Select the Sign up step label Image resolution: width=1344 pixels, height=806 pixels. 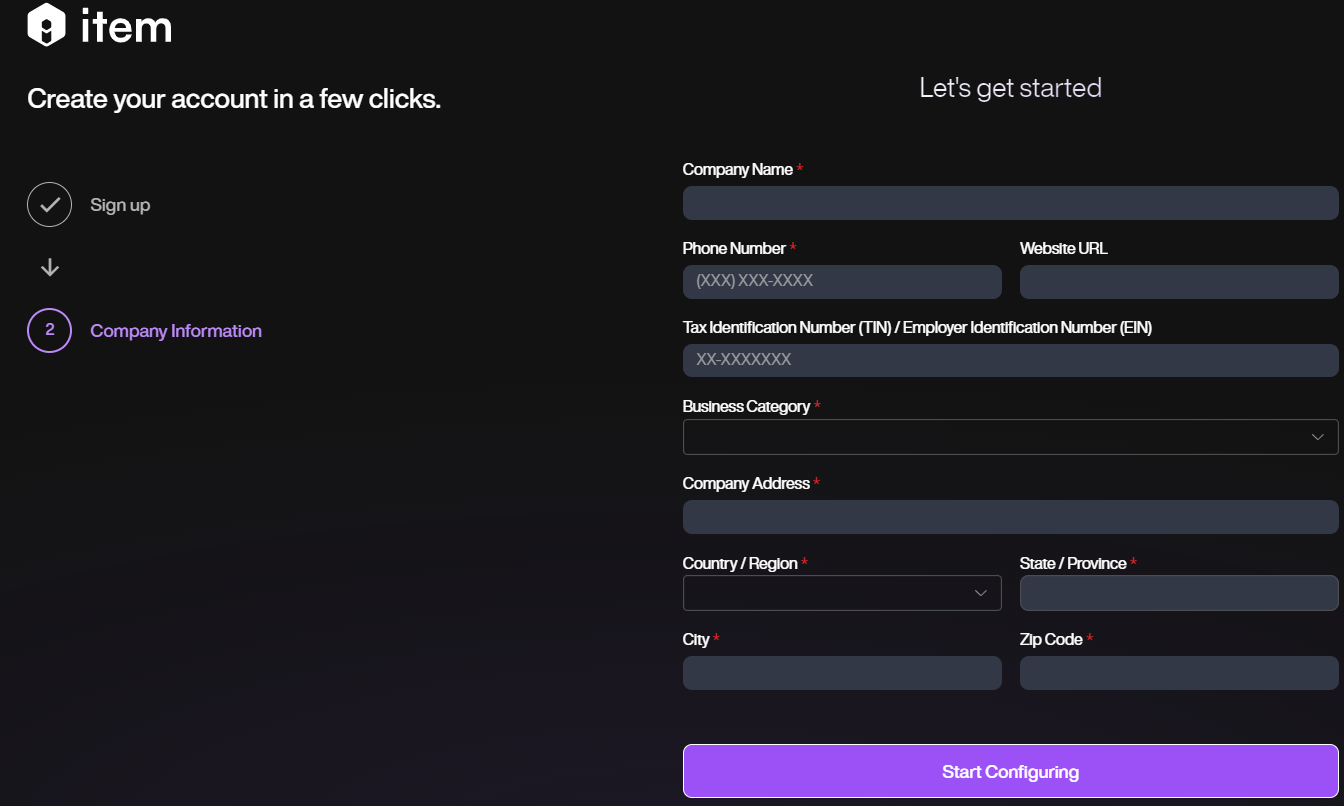pyautogui.click(x=120, y=205)
